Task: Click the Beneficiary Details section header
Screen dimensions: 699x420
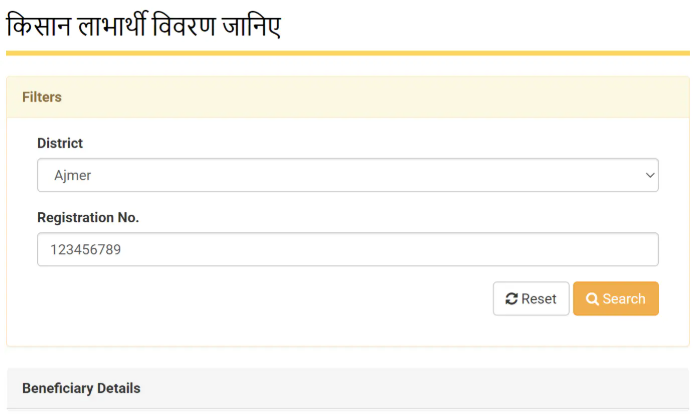Action: coord(81,388)
